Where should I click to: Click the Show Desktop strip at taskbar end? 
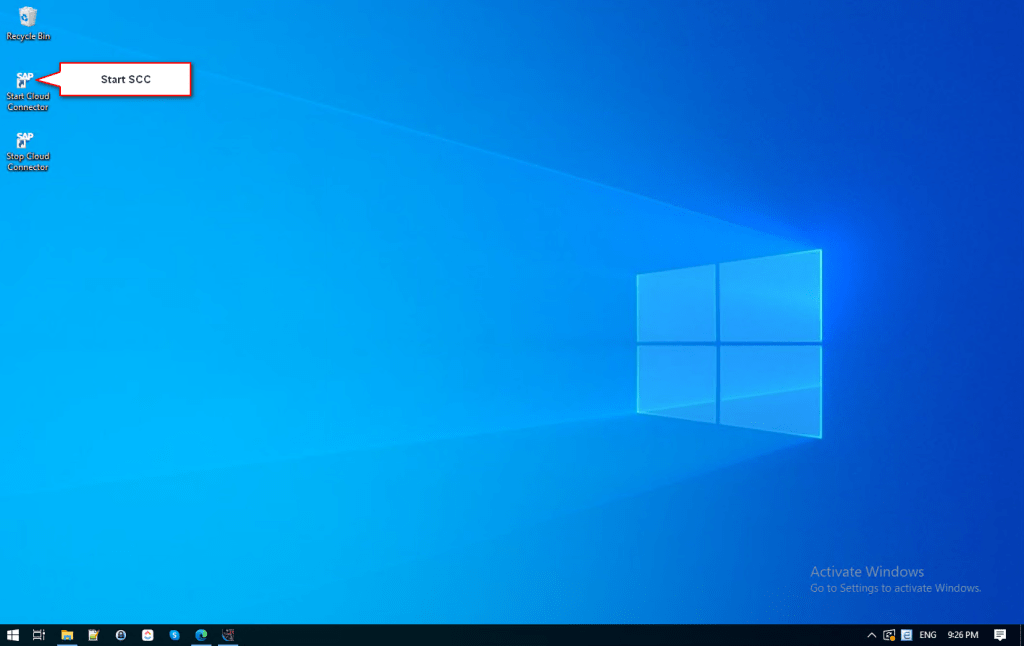1021,635
